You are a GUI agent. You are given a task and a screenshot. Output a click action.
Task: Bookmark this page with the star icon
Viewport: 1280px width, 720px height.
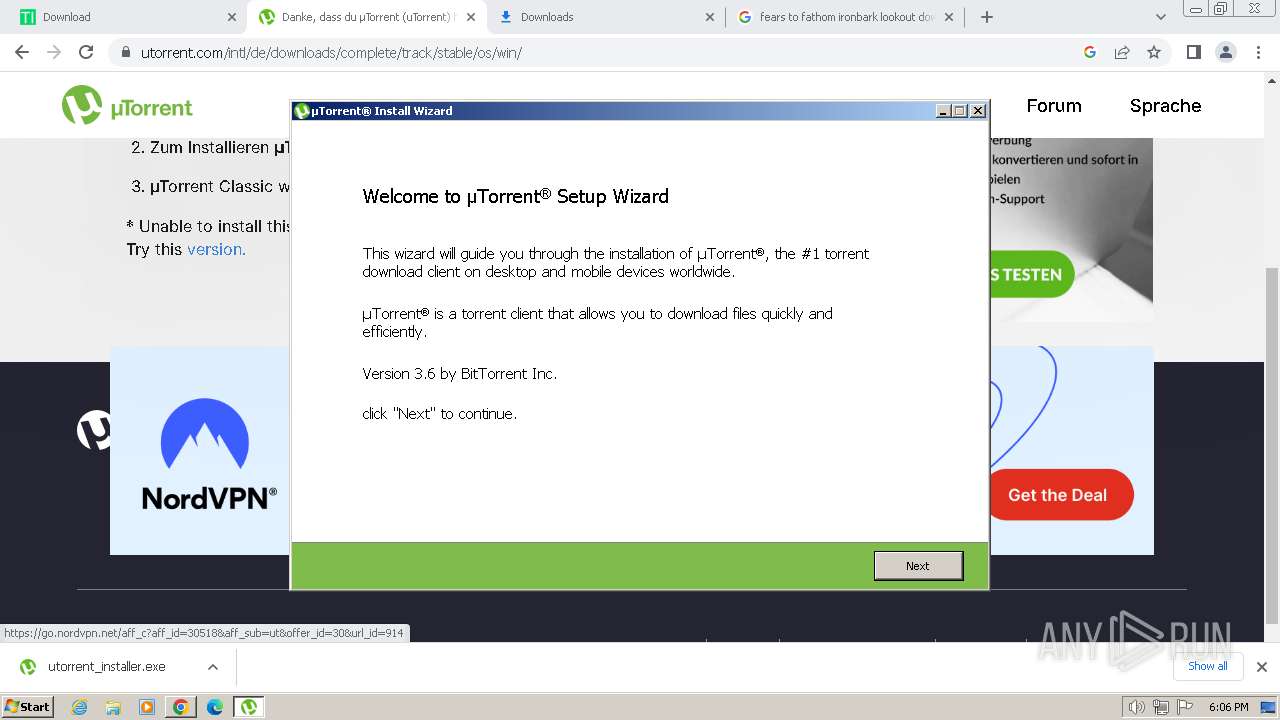coord(1154,52)
